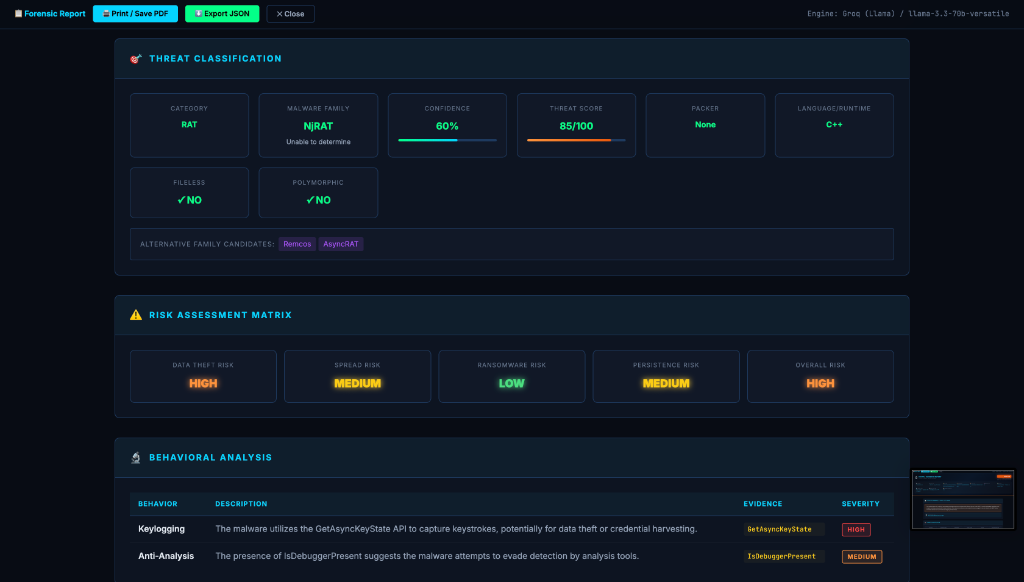Click the Anti-Analysis description text
The height and width of the screenshot is (582, 1024).
click(427, 556)
